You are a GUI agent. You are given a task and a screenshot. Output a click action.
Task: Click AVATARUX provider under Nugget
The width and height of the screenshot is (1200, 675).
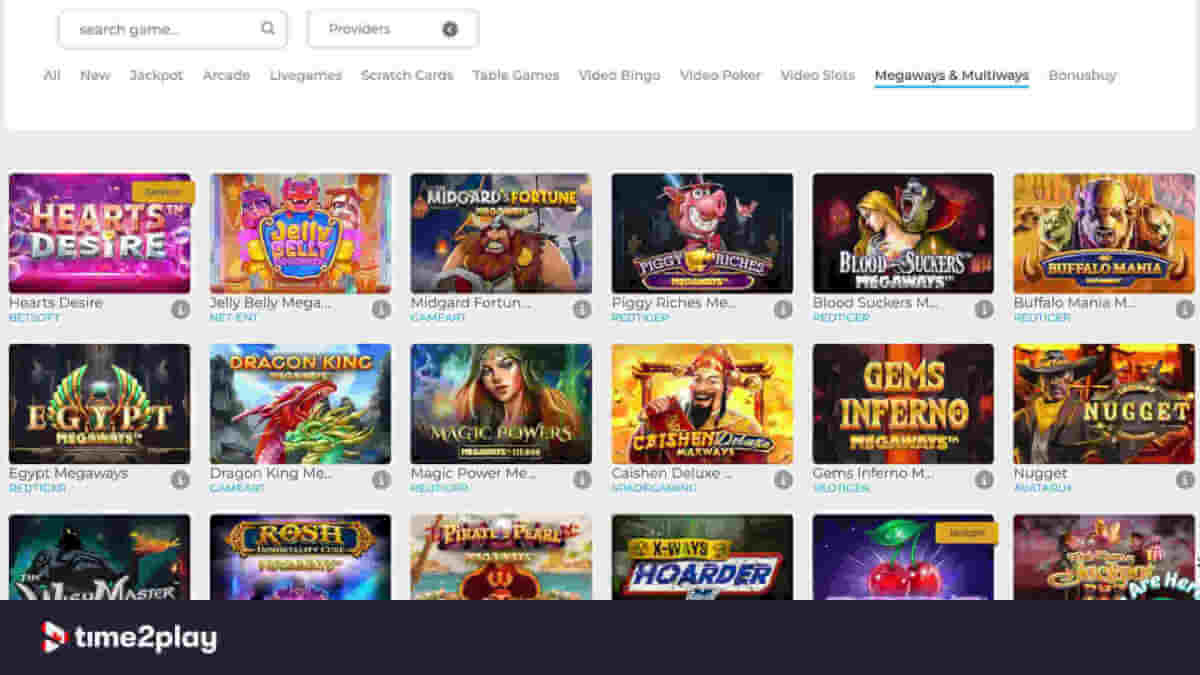pyautogui.click(x=1042, y=489)
